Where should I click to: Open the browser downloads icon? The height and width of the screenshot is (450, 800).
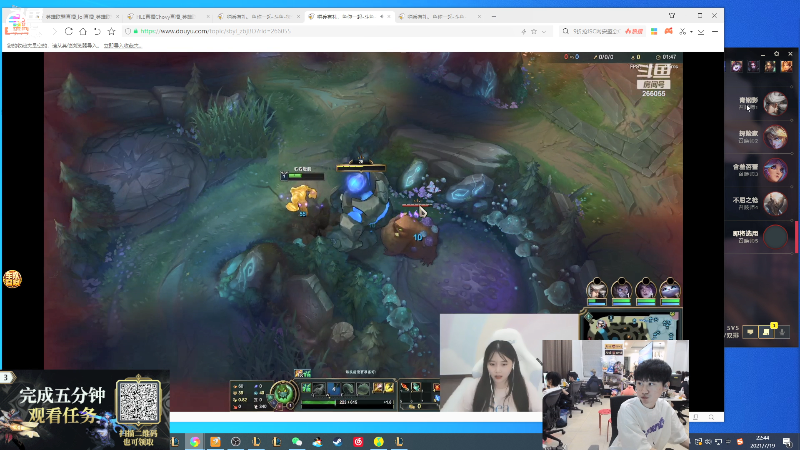pos(701,32)
